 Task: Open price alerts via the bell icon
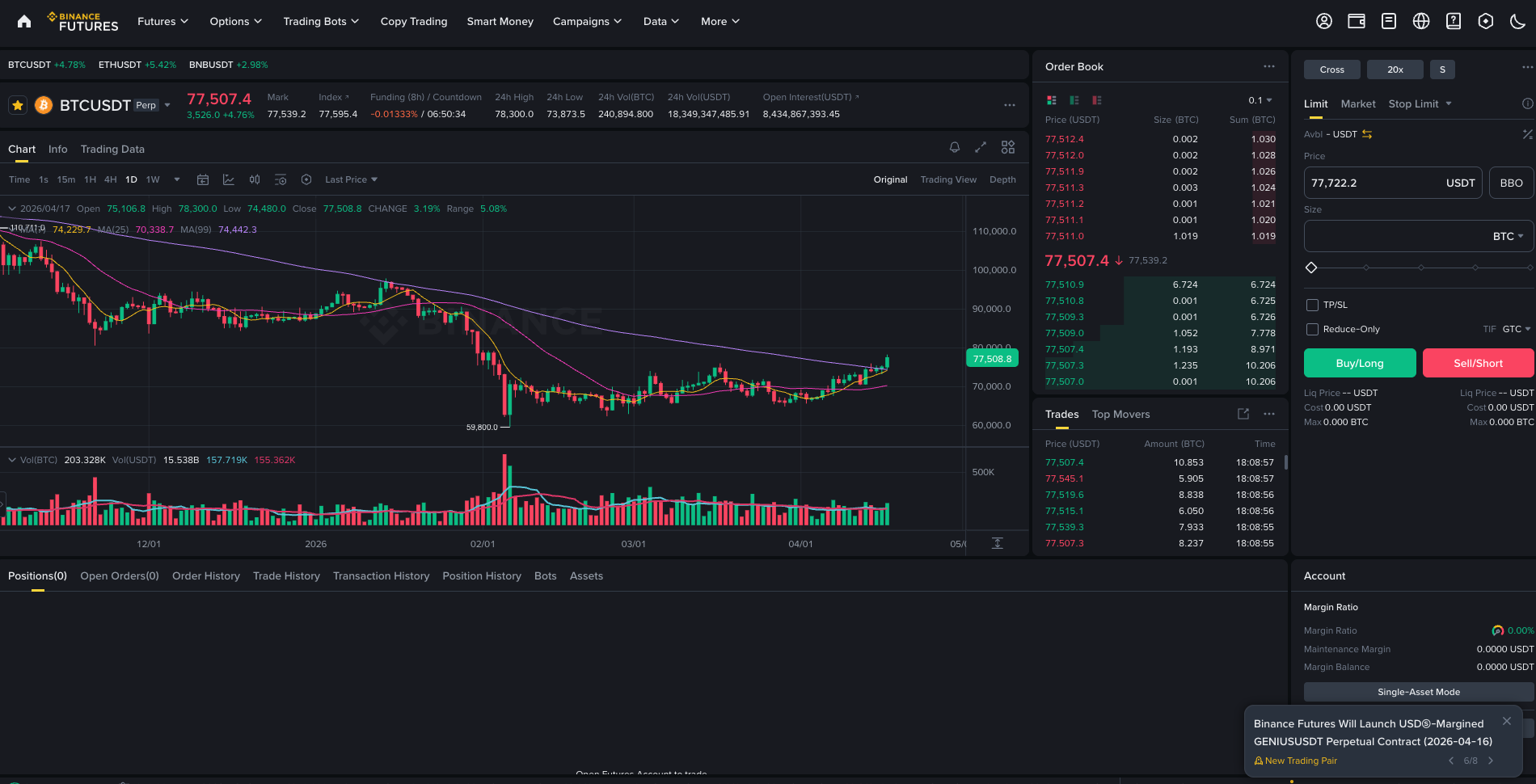(x=955, y=147)
